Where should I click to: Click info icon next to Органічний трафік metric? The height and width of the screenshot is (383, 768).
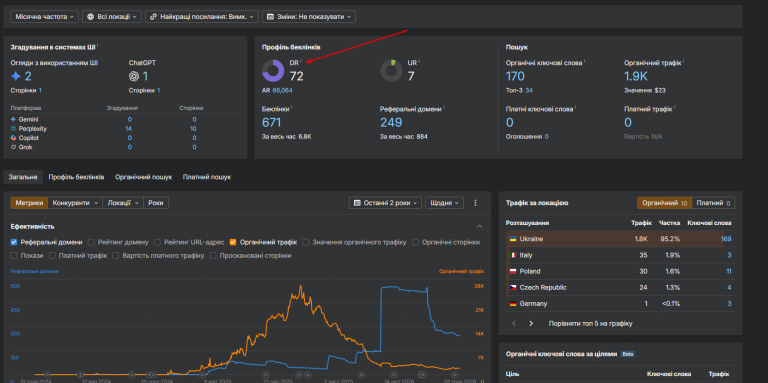click(x=684, y=62)
